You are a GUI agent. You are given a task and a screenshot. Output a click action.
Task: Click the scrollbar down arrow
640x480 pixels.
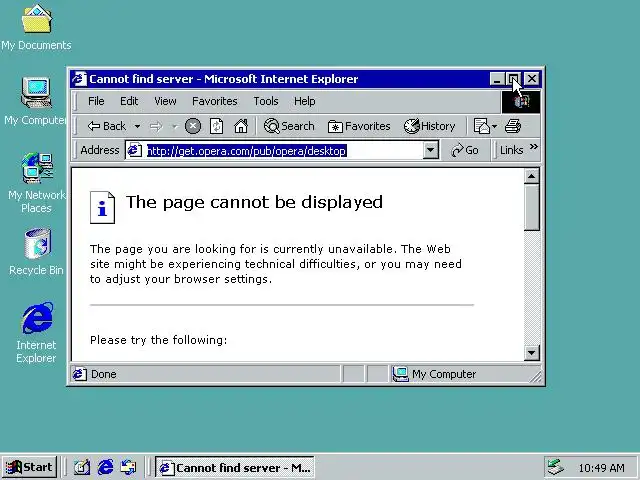click(531, 353)
